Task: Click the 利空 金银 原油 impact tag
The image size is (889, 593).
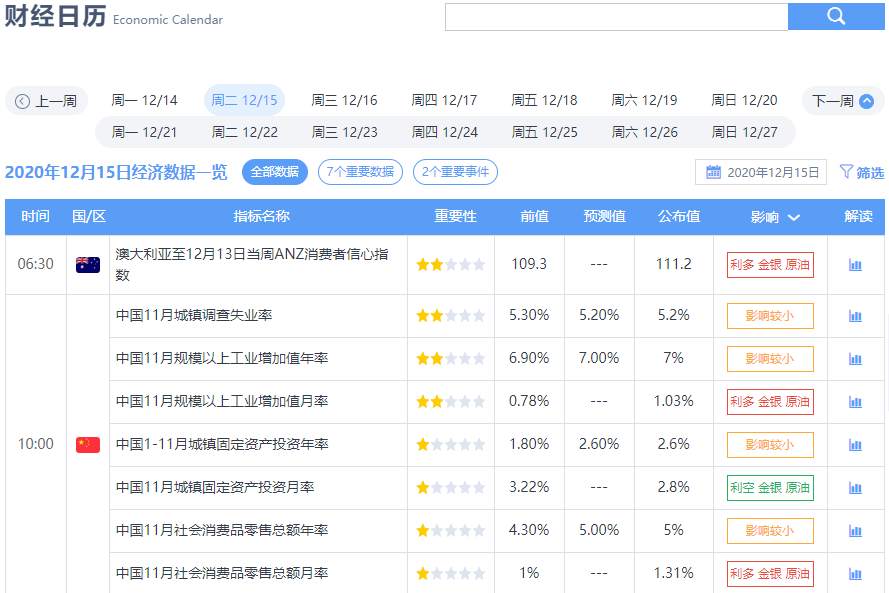Action: coord(770,488)
